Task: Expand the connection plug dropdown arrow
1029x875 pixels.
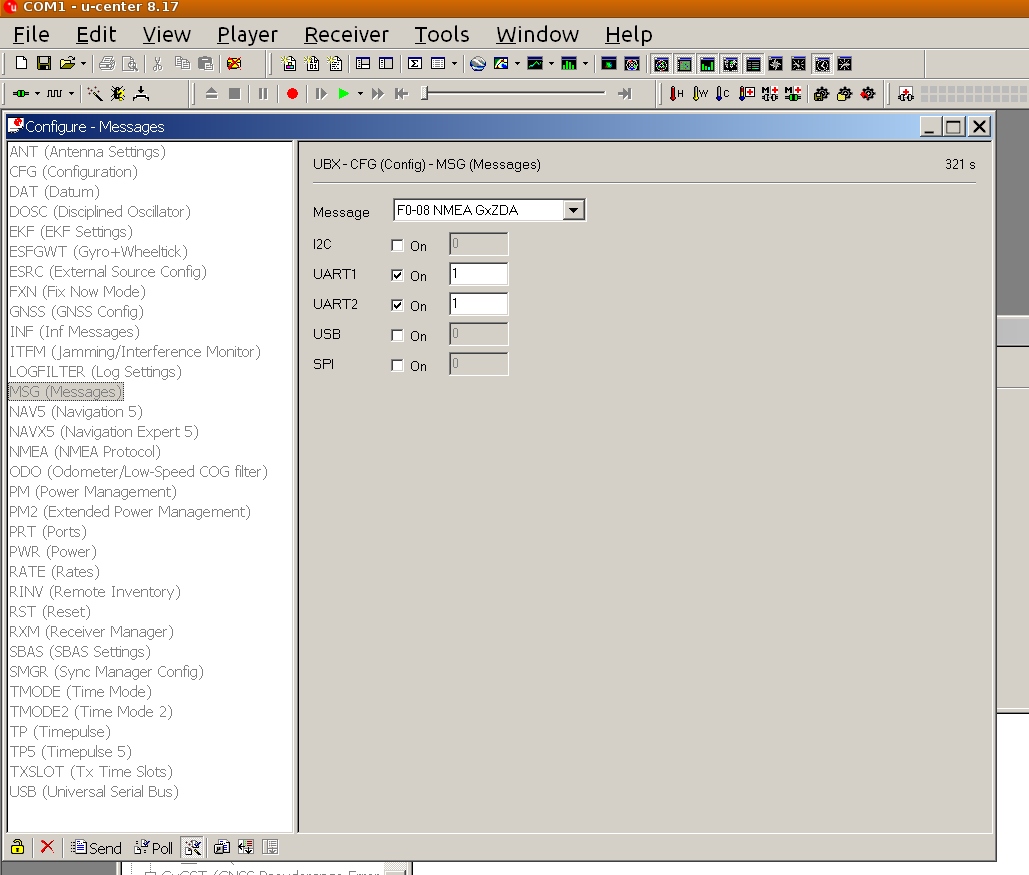Action: 37,94
